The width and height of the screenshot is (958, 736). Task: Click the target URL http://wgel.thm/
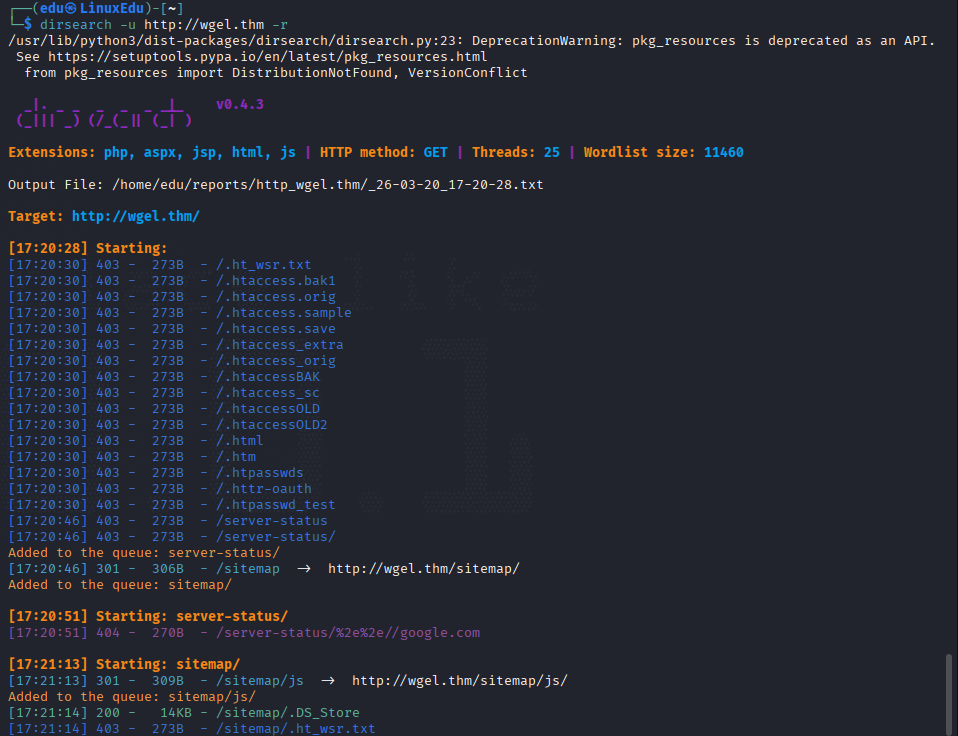[x=136, y=216]
